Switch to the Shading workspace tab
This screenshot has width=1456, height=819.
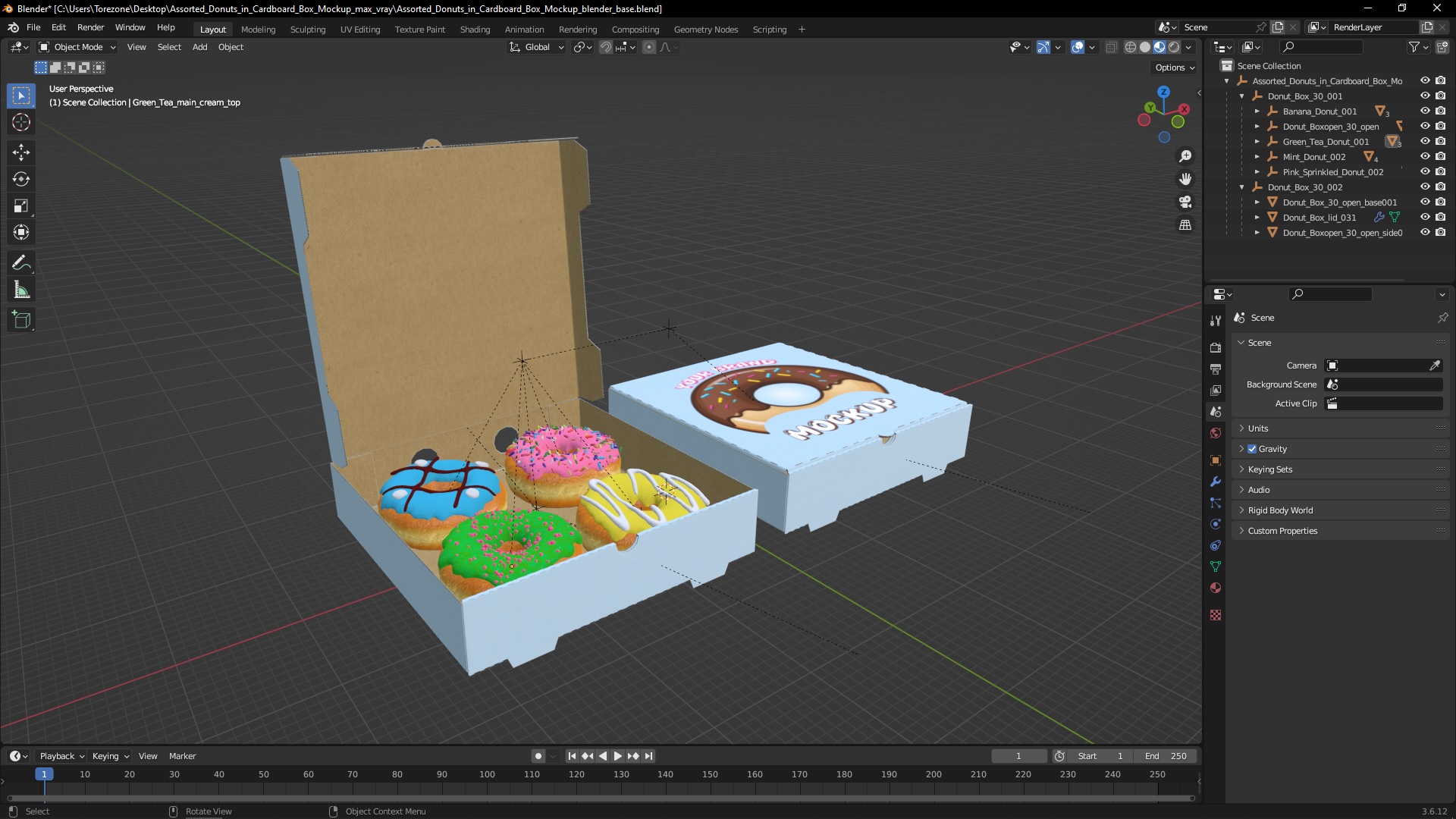tap(475, 30)
